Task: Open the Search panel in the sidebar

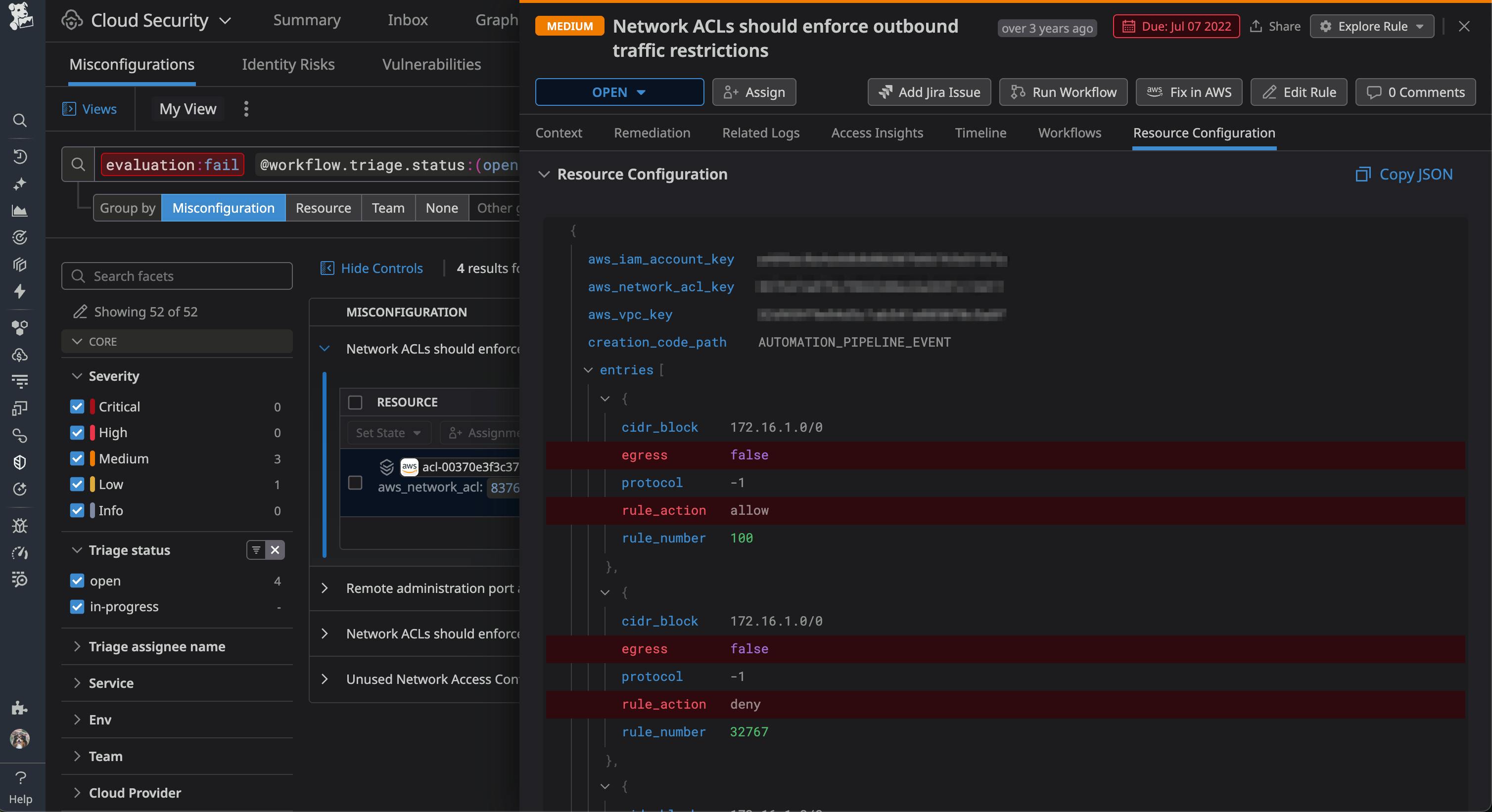Action: (20, 121)
